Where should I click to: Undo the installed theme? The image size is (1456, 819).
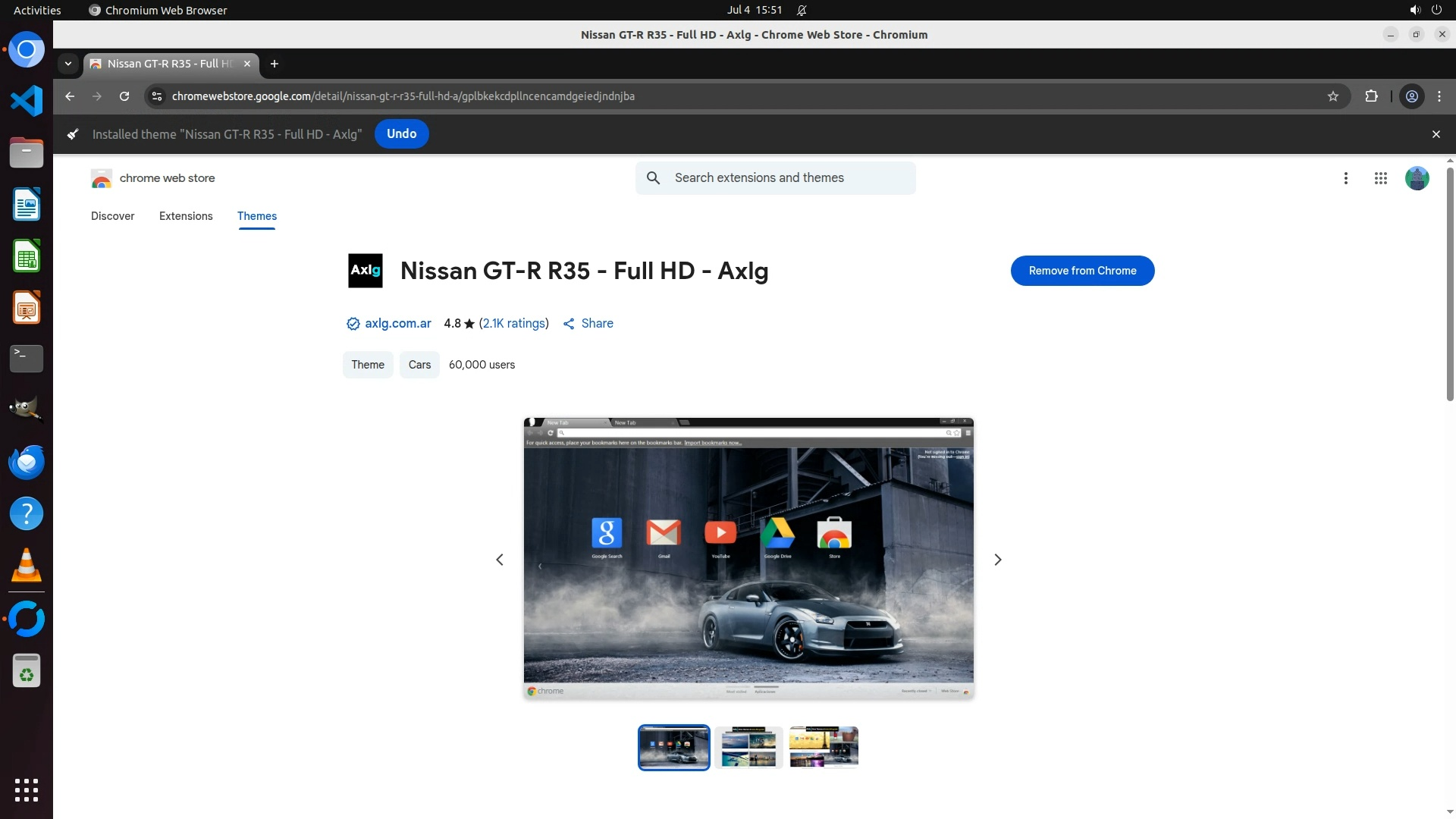pos(401,134)
